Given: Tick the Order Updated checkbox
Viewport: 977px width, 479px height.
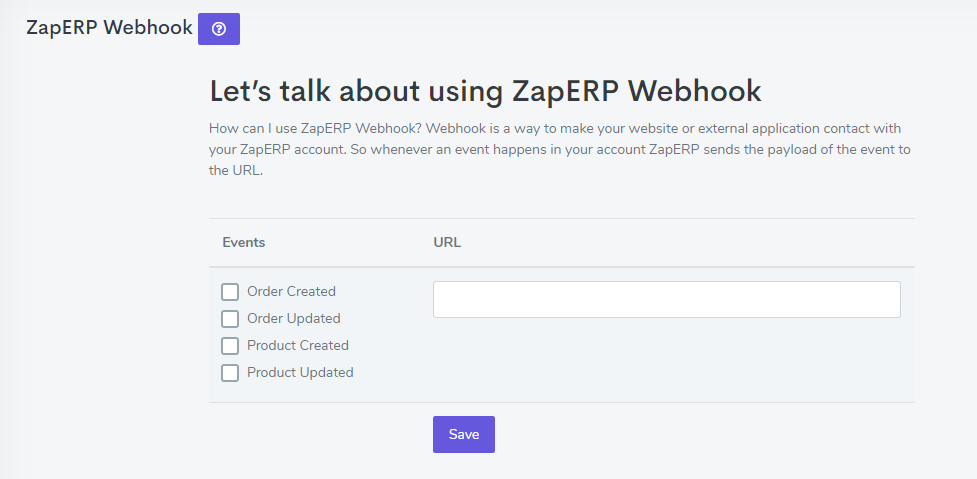Looking at the screenshot, I should (x=230, y=318).
